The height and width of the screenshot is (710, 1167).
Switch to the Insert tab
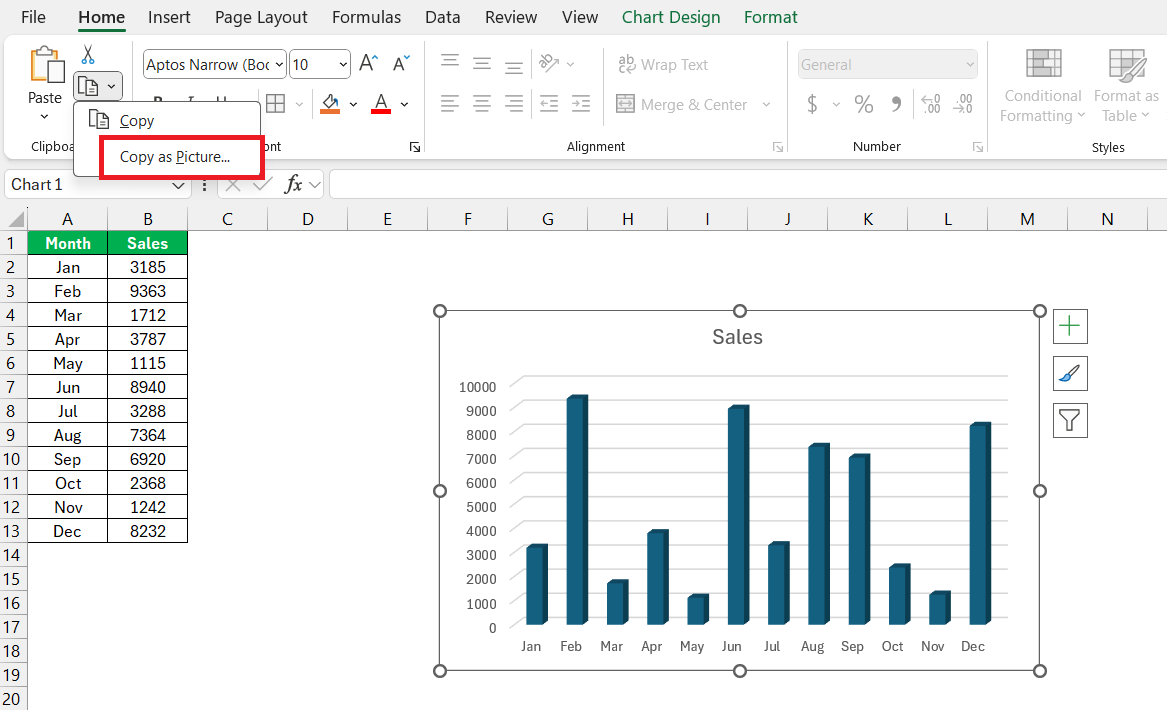click(169, 17)
